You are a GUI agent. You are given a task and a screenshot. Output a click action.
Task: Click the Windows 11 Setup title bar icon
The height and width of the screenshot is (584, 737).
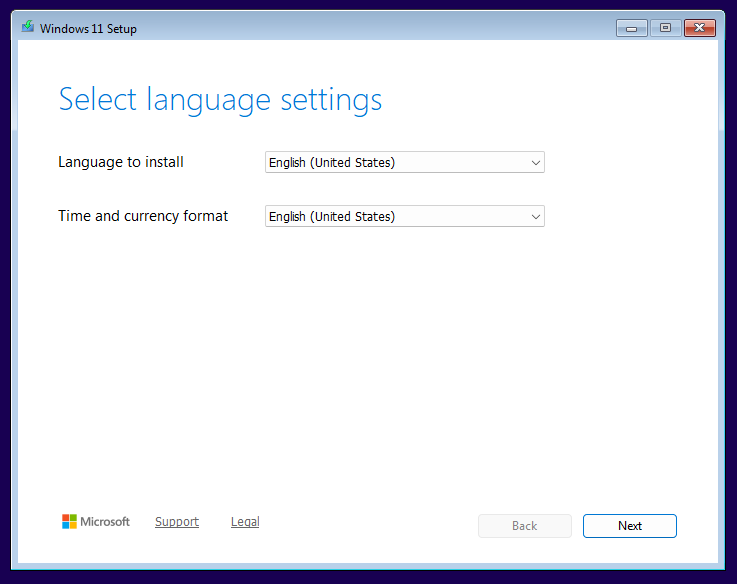pyautogui.click(x=28, y=27)
